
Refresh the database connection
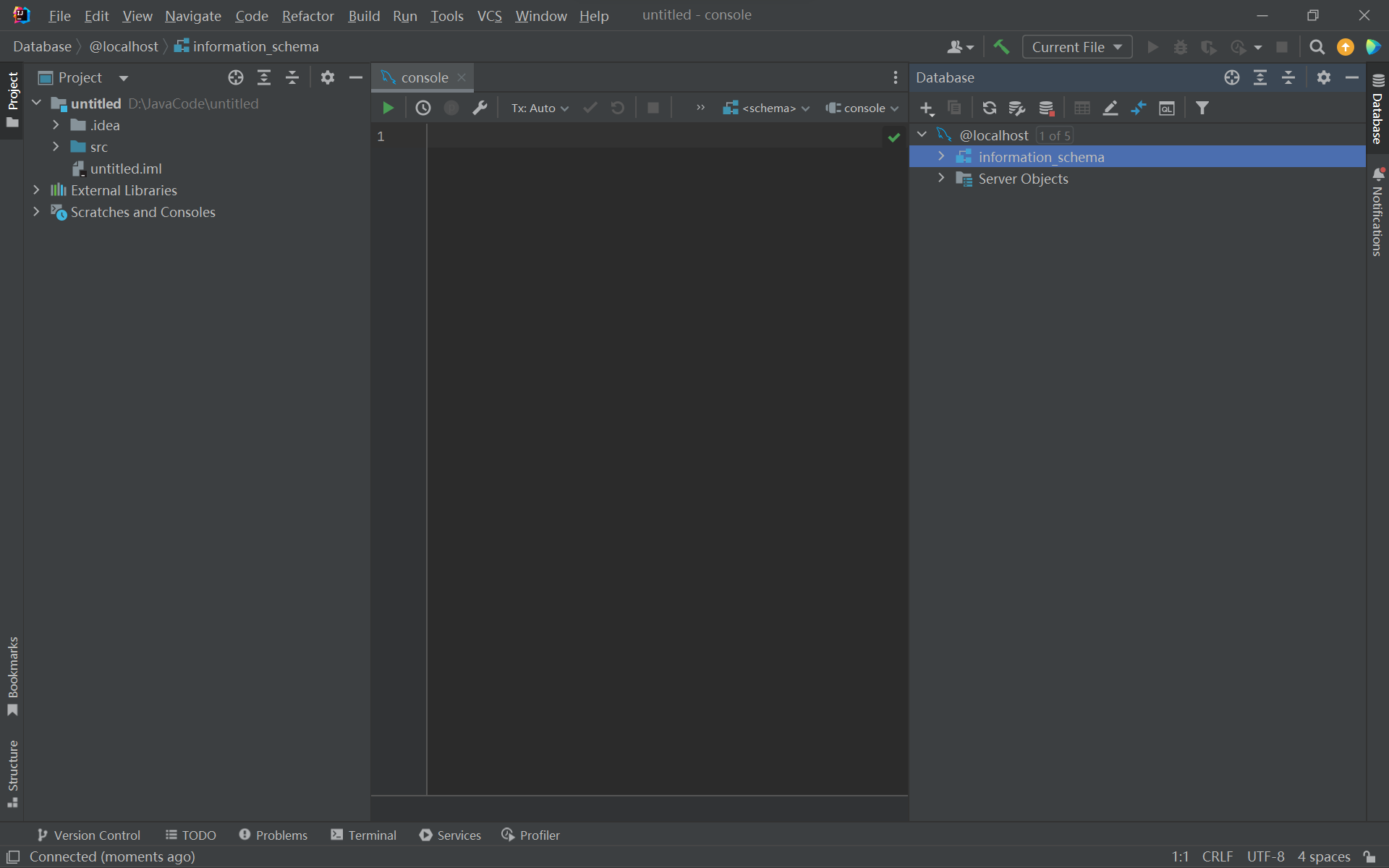tap(989, 108)
